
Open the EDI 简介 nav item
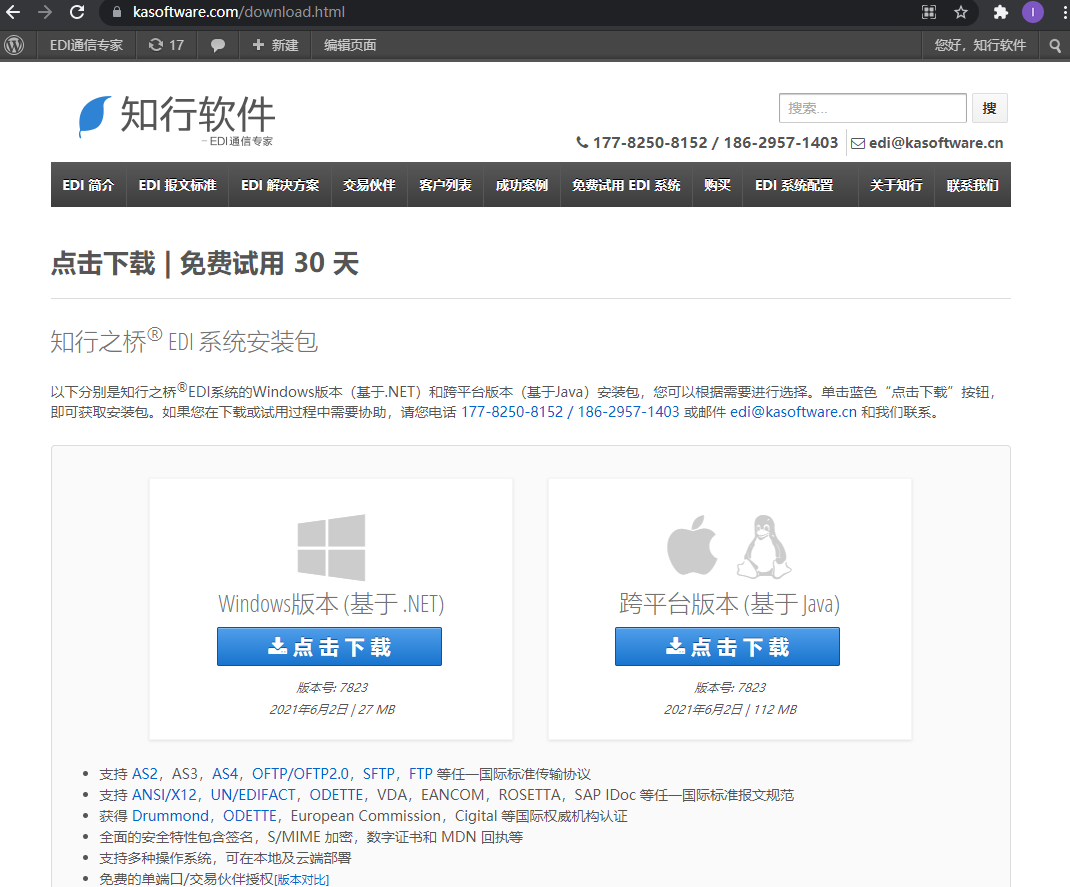[x=89, y=185]
